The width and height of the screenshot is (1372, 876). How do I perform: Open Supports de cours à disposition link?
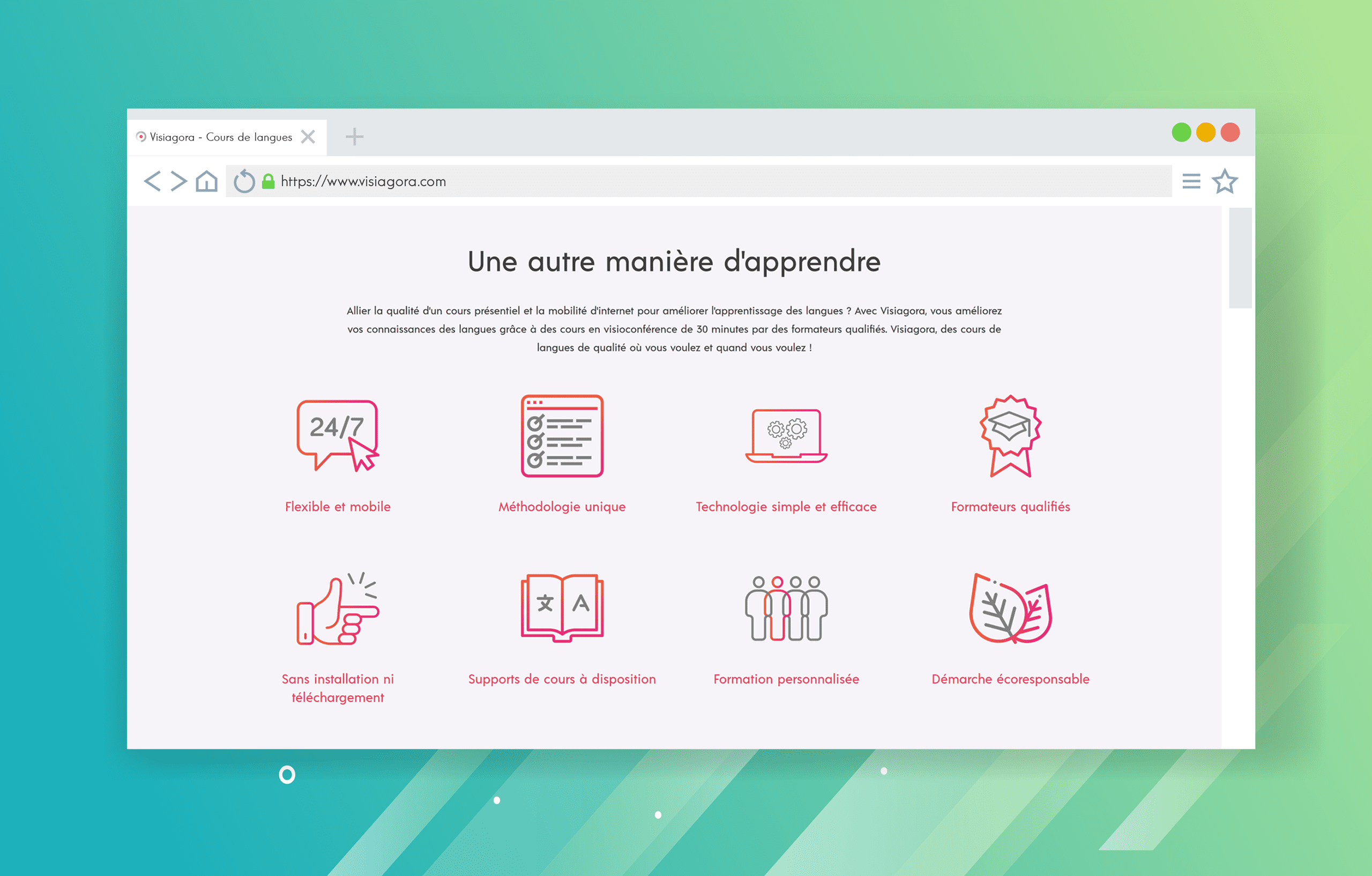click(x=562, y=679)
